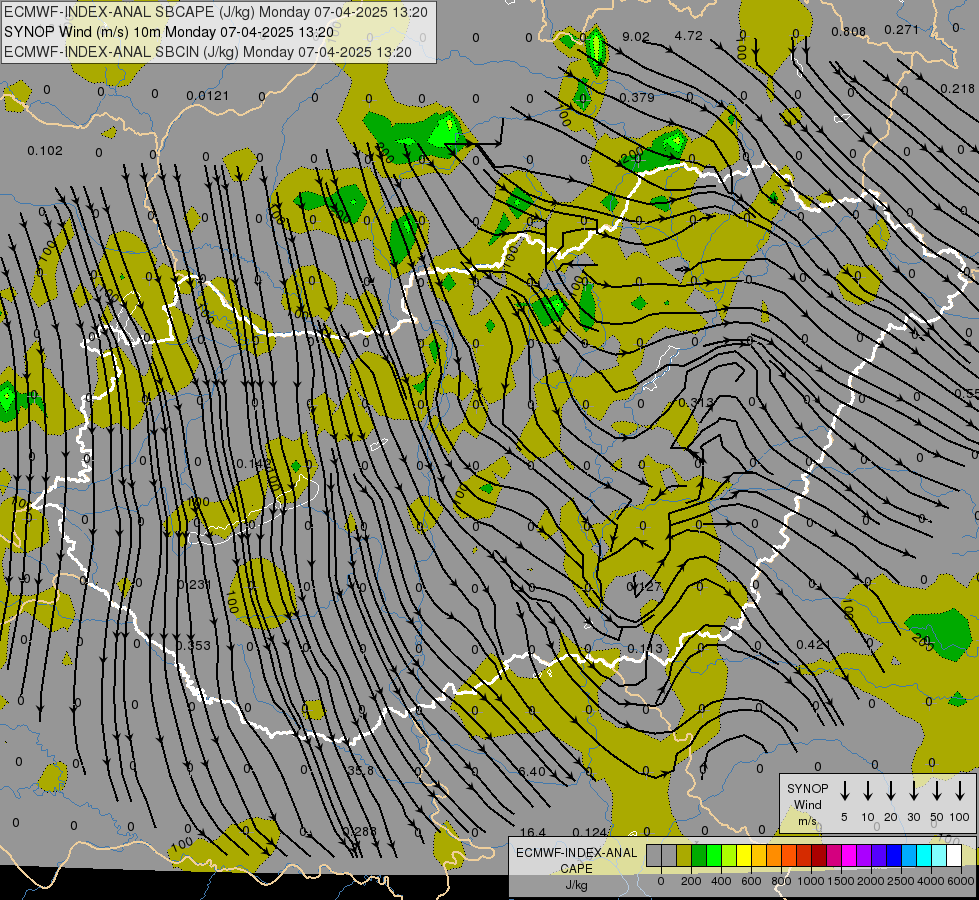Image resolution: width=979 pixels, height=900 pixels.
Task: Pick the pure blue swatch in CAPE legend
Action: 893,855
